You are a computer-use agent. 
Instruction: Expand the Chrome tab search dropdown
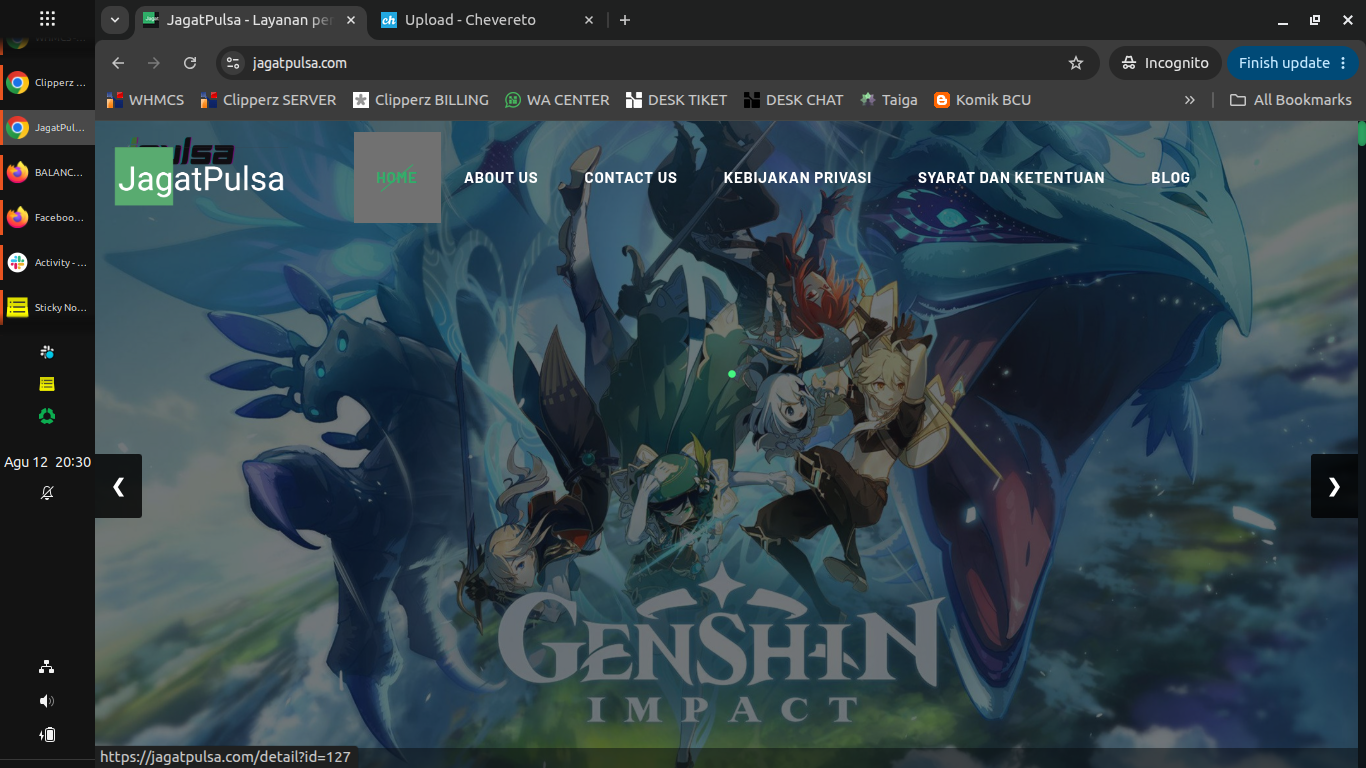pos(115,20)
